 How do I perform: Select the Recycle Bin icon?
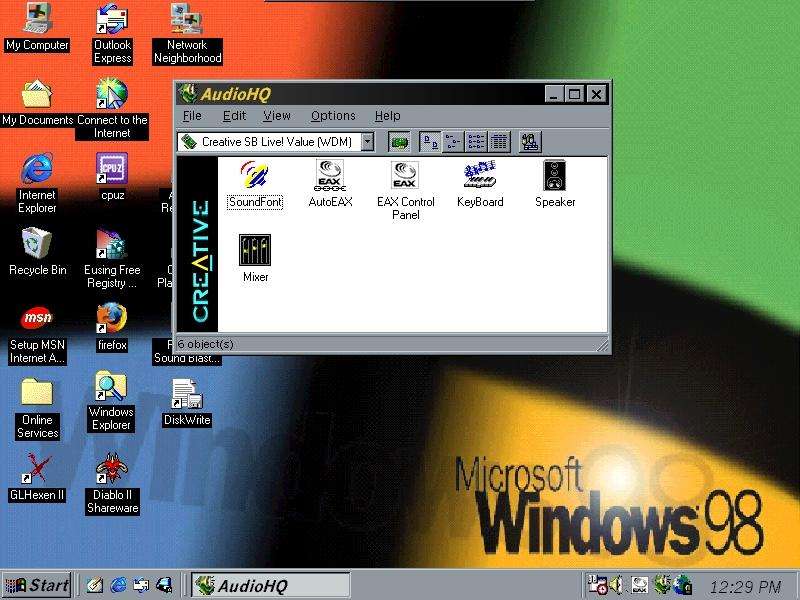(x=37, y=252)
